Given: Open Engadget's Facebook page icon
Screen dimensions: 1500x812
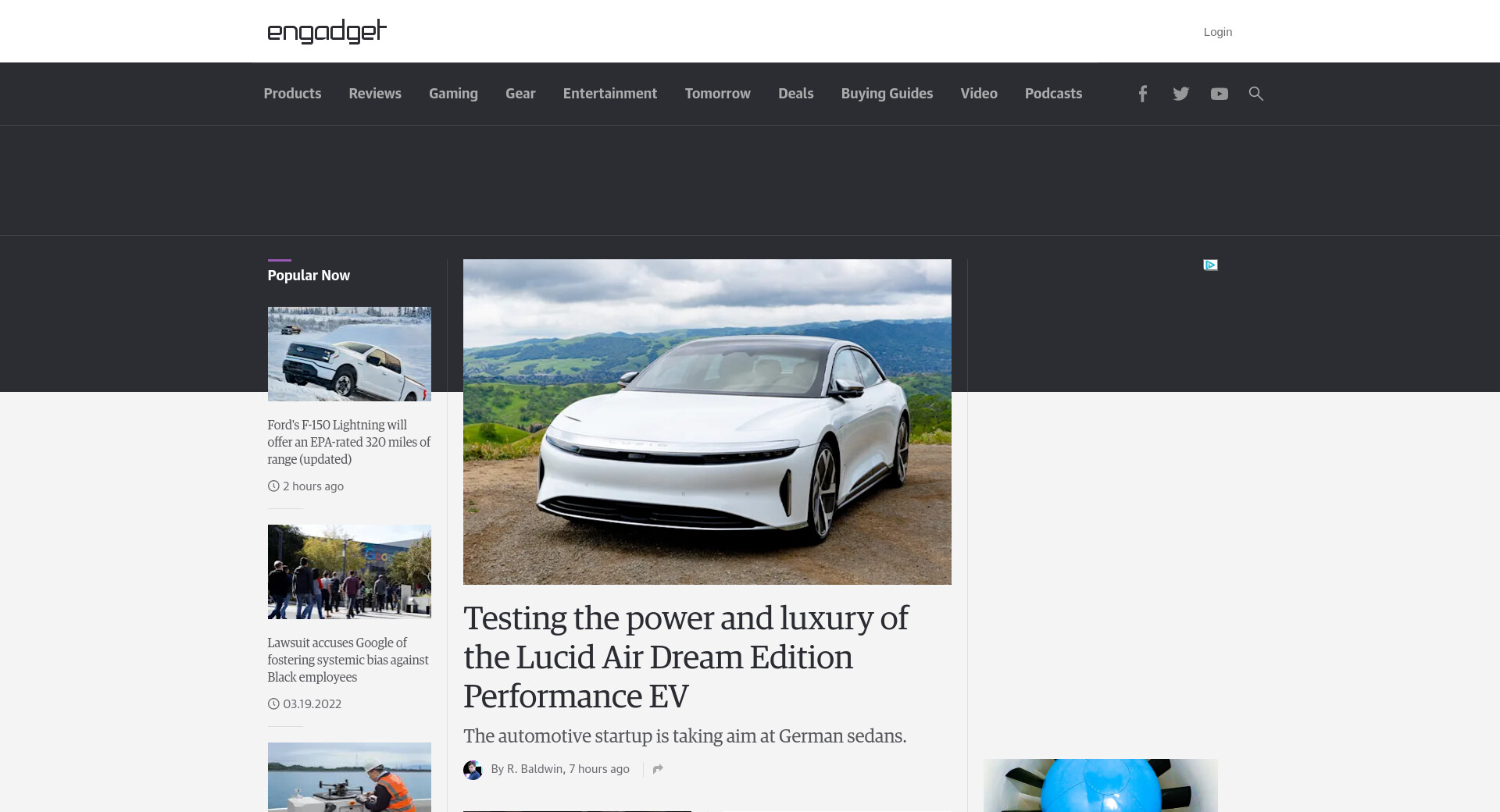Looking at the screenshot, I should (1142, 94).
